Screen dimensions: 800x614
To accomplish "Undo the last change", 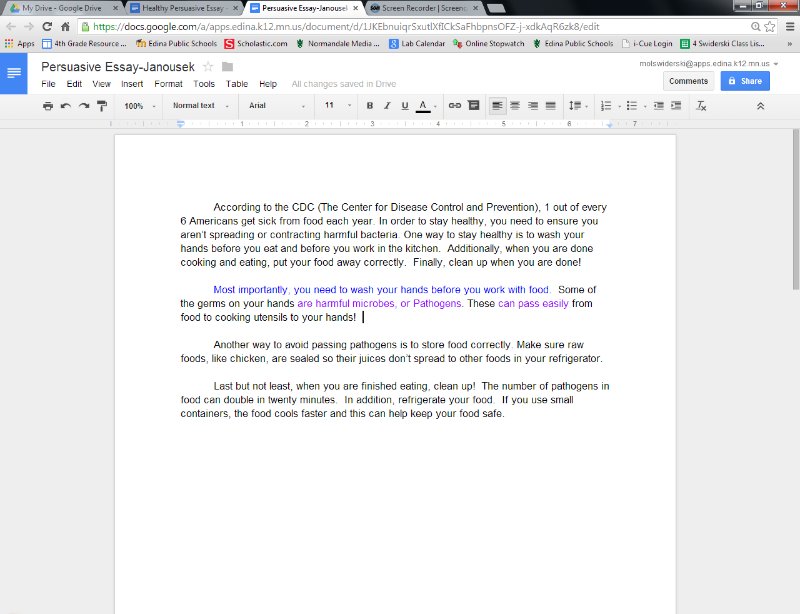I will click(x=65, y=105).
